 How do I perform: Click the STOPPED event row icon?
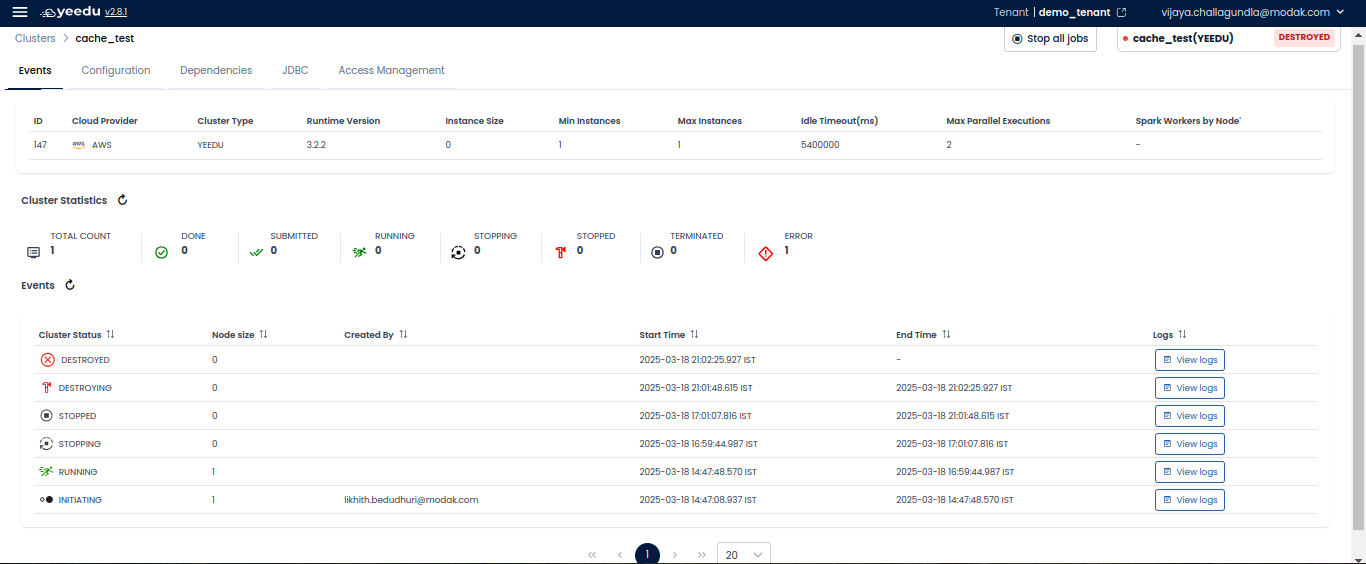coord(46,416)
